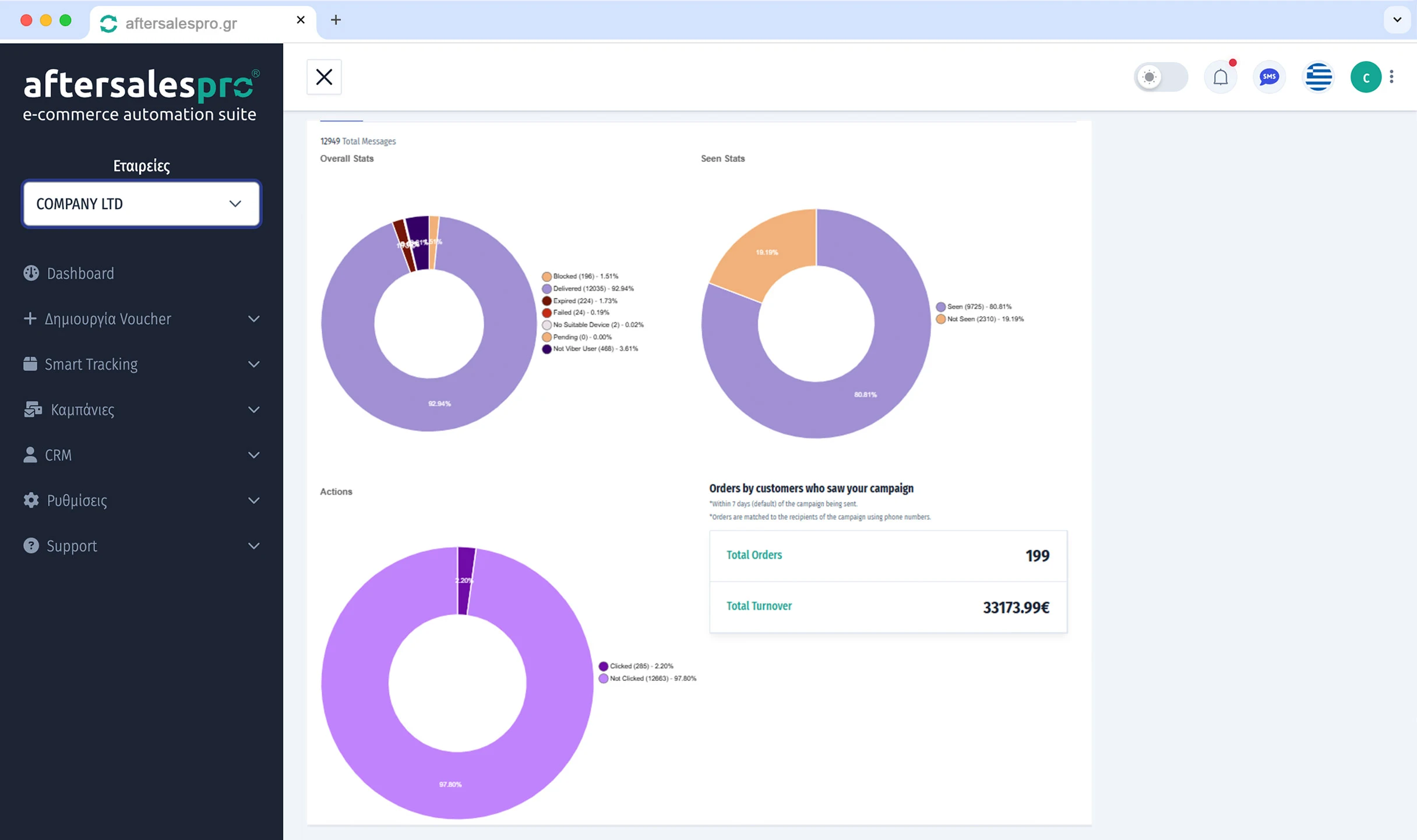Open the three-dot overflow menu
Screen dimensions: 1417x840
pyautogui.click(x=1392, y=76)
